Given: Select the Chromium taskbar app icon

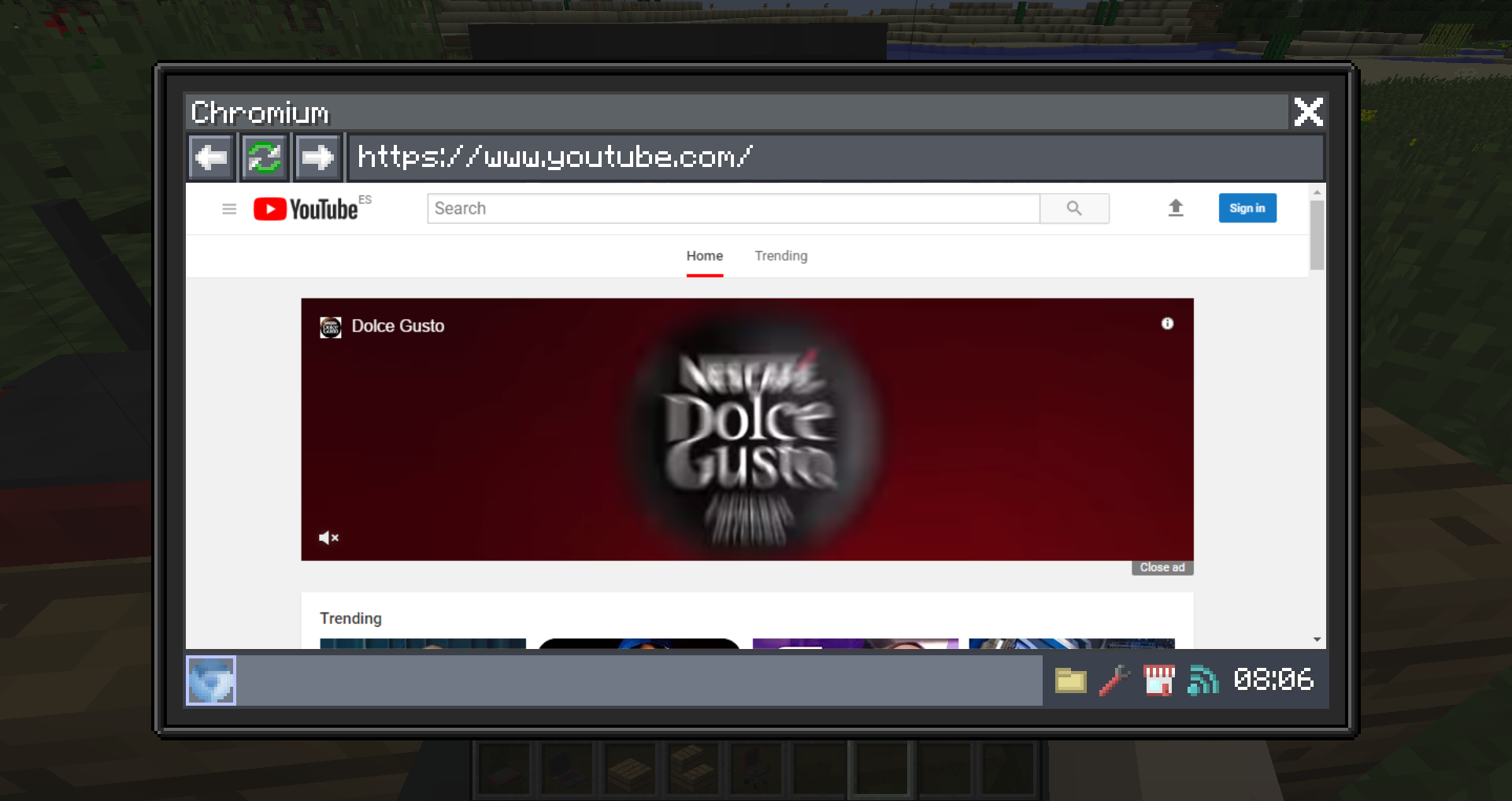Looking at the screenshot, I should pos(211,680).
